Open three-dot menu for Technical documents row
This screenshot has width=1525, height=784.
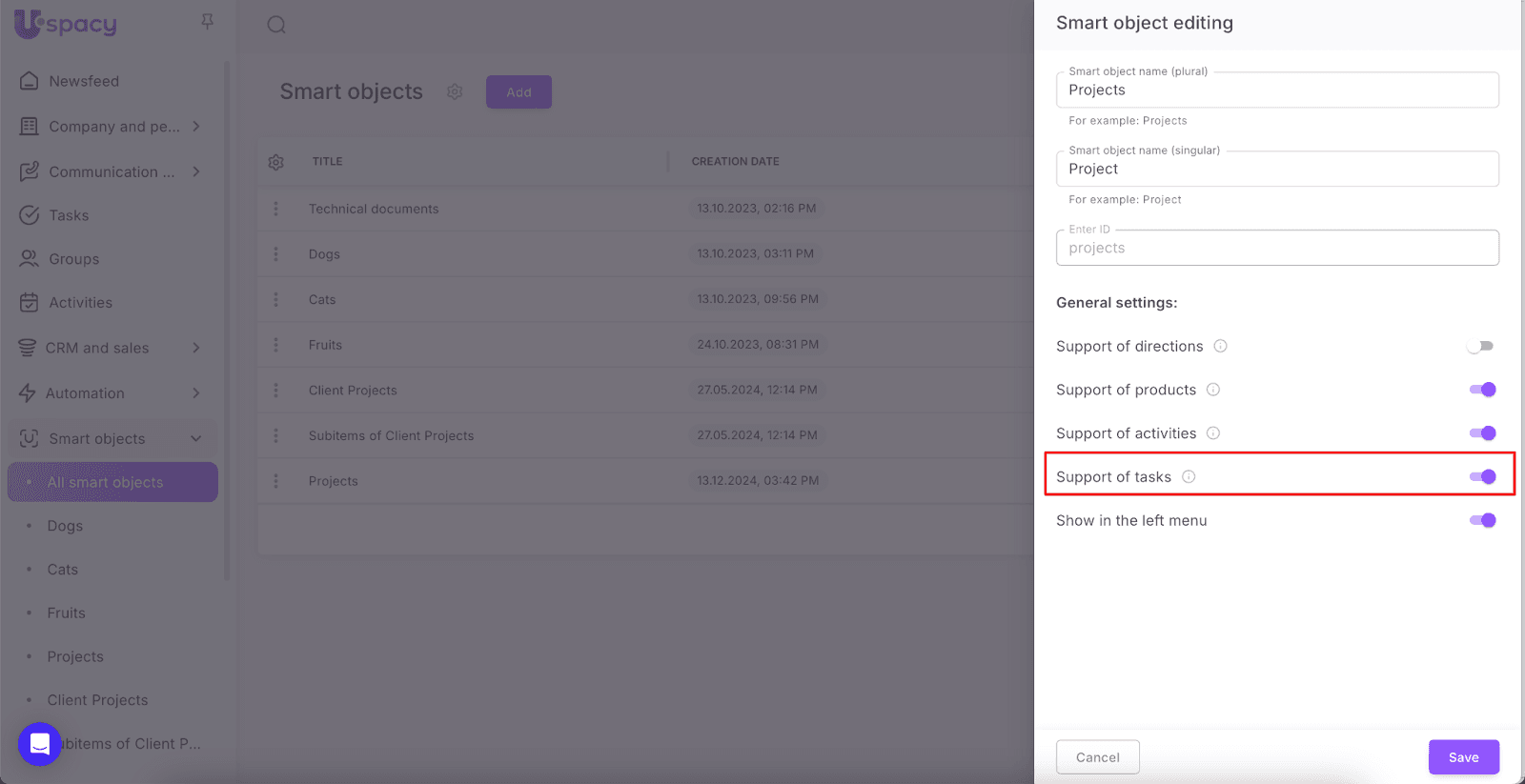(276, 209)
